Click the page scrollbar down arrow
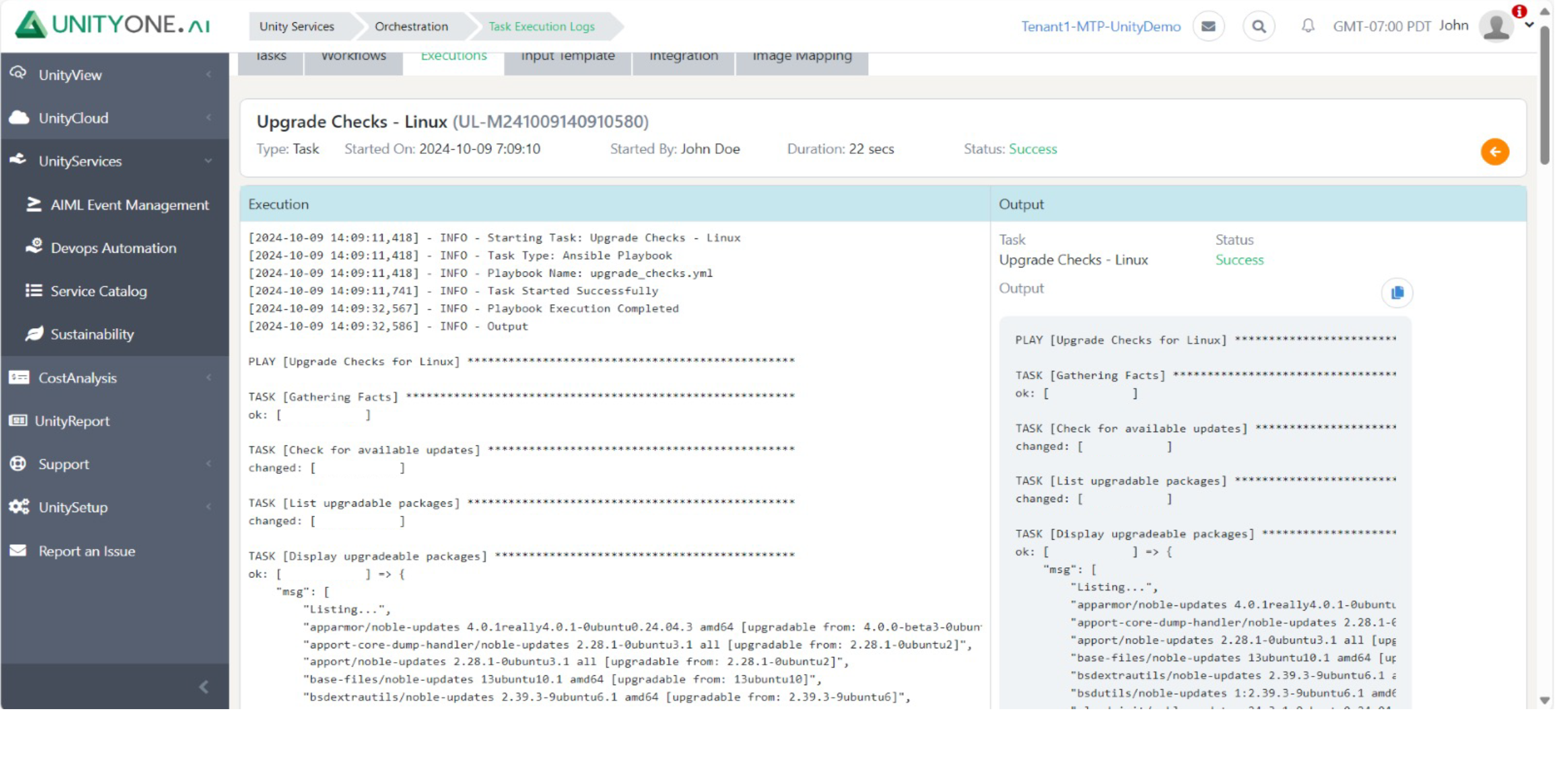The width and height of the screenshot is (1568, 770). [x=1545, y=700]
